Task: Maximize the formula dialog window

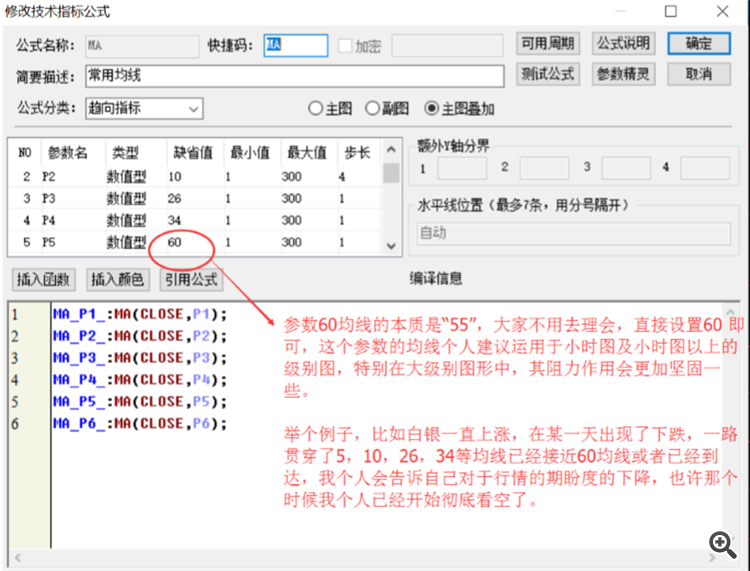Action: pos(671,11)
